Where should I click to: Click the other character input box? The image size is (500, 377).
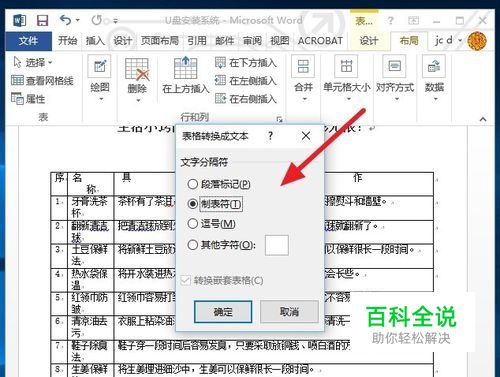pyautogui.click(x=277, y=245)
